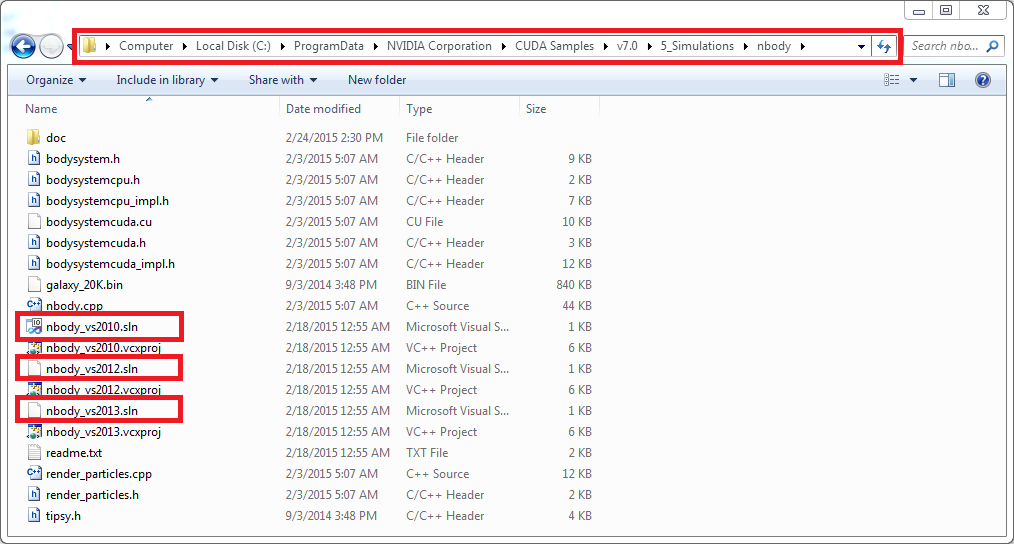Click the change view icon
Screen dimensions: 1014x544
(892, 80)
